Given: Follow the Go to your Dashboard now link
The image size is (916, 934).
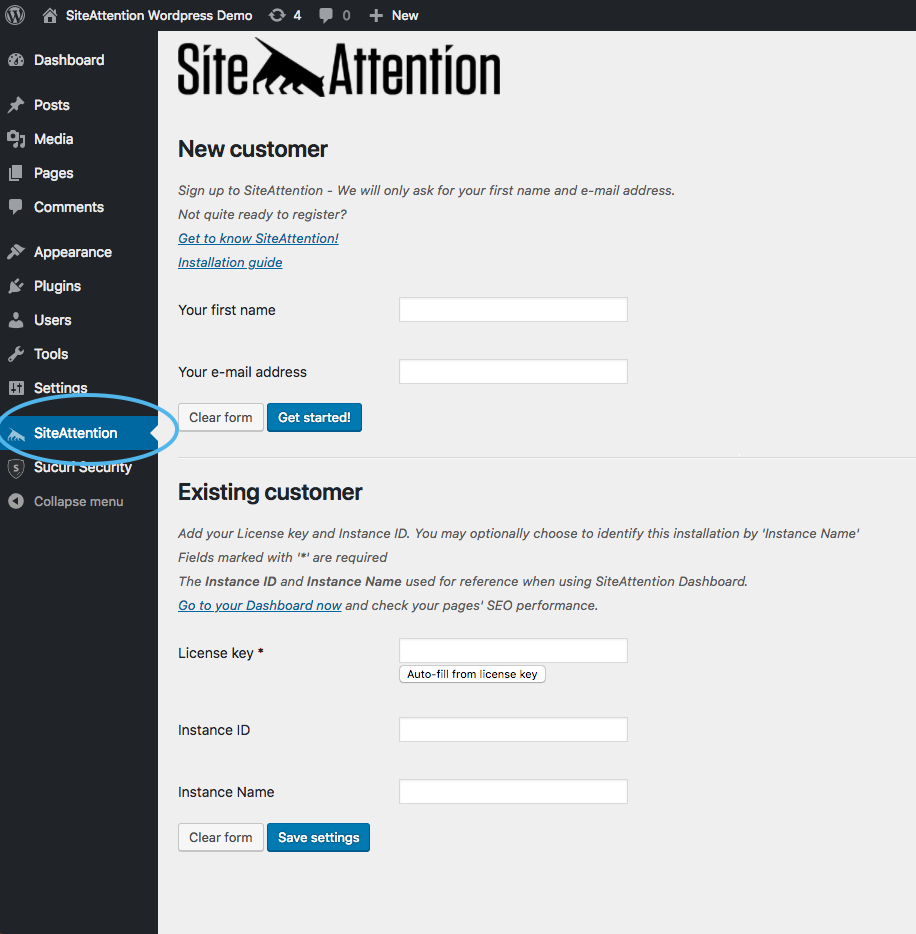Looking at the screenshot, I should click(x=260, y=605).
